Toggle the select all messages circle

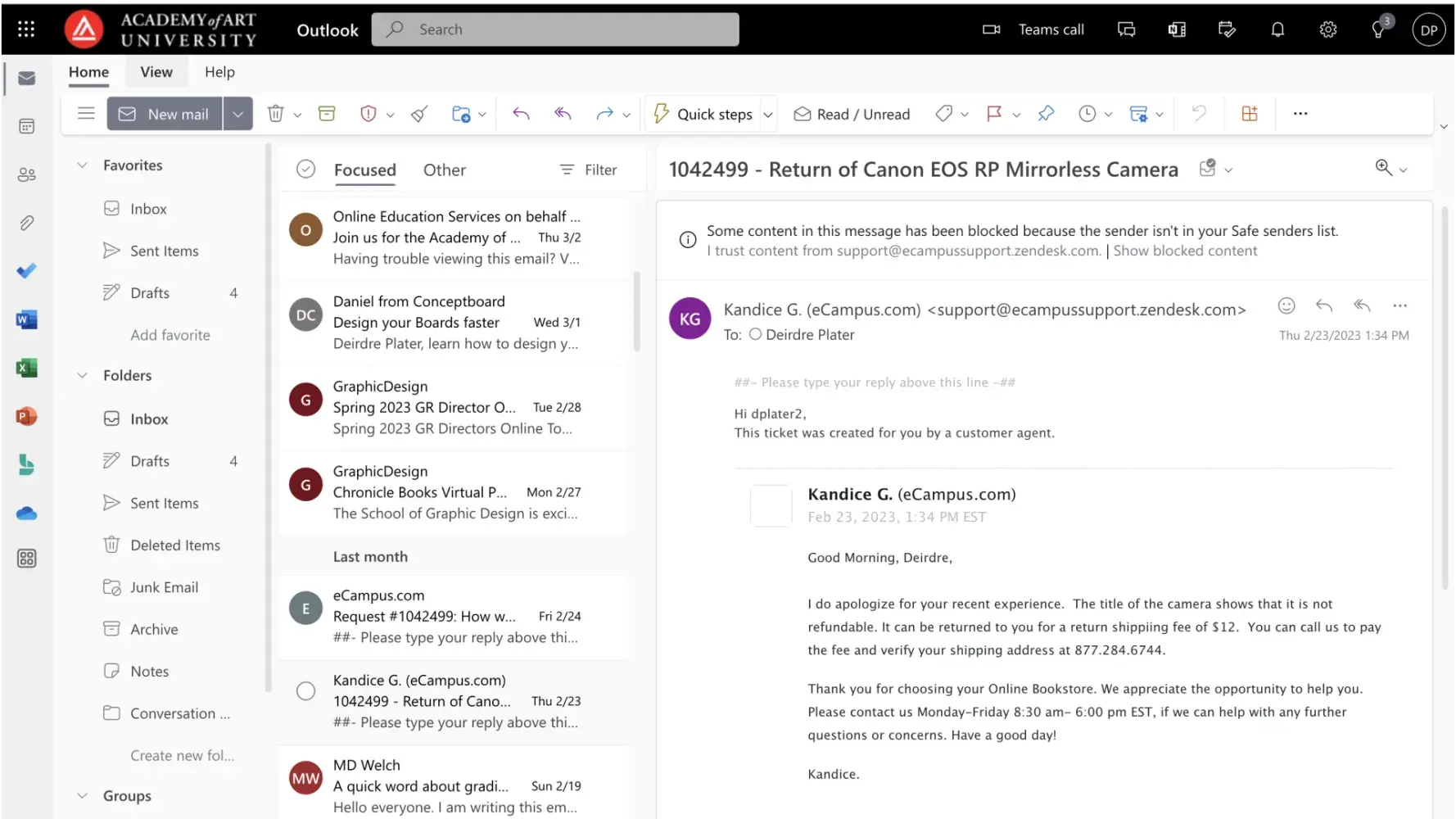(x=305, y=170)
